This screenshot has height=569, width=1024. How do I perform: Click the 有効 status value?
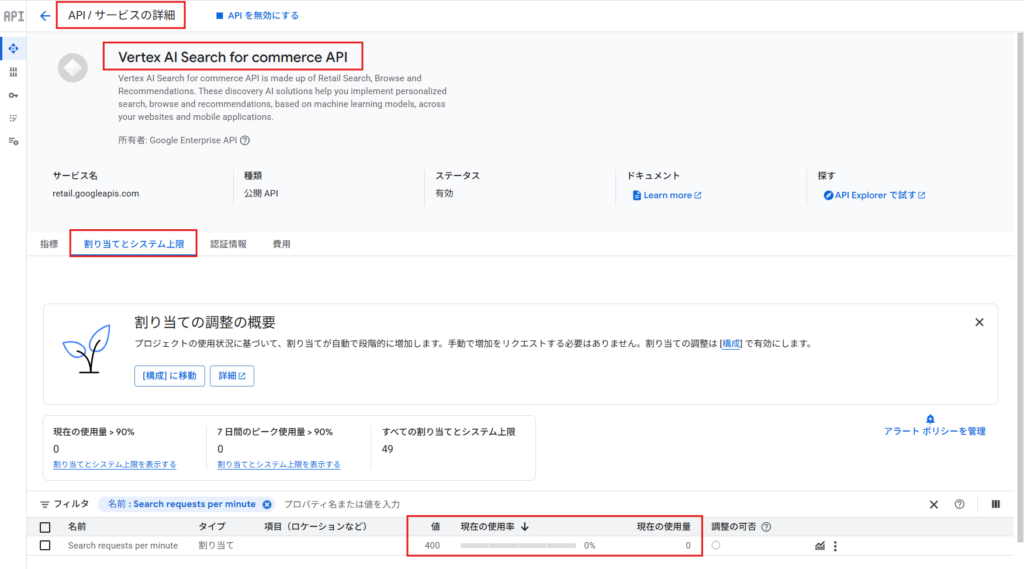click(444, 193)
